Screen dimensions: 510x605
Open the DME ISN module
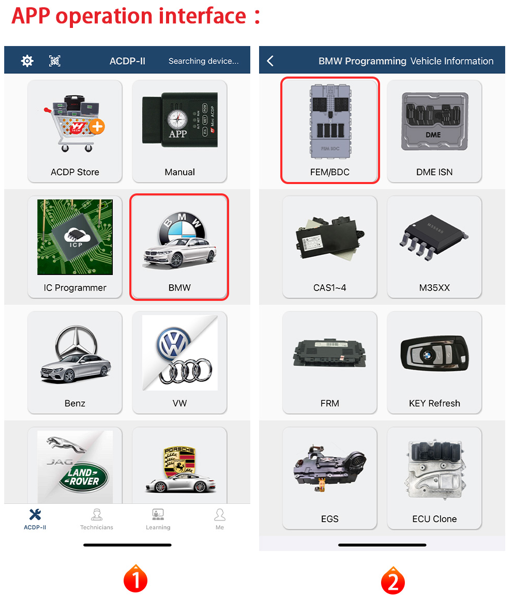tap(434, 131)
